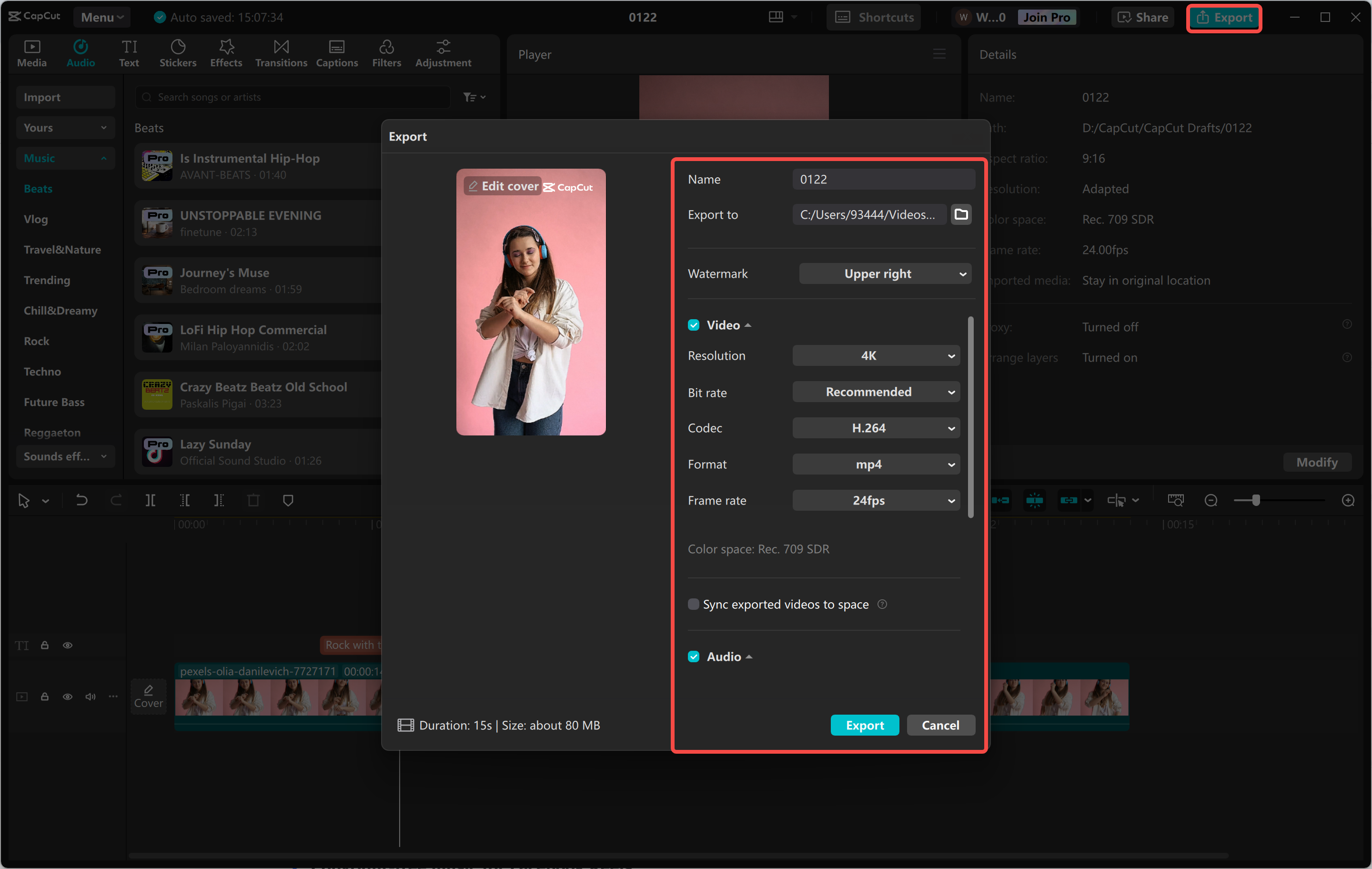Enable Sync exported videos to space

click(x=694, y=604)
